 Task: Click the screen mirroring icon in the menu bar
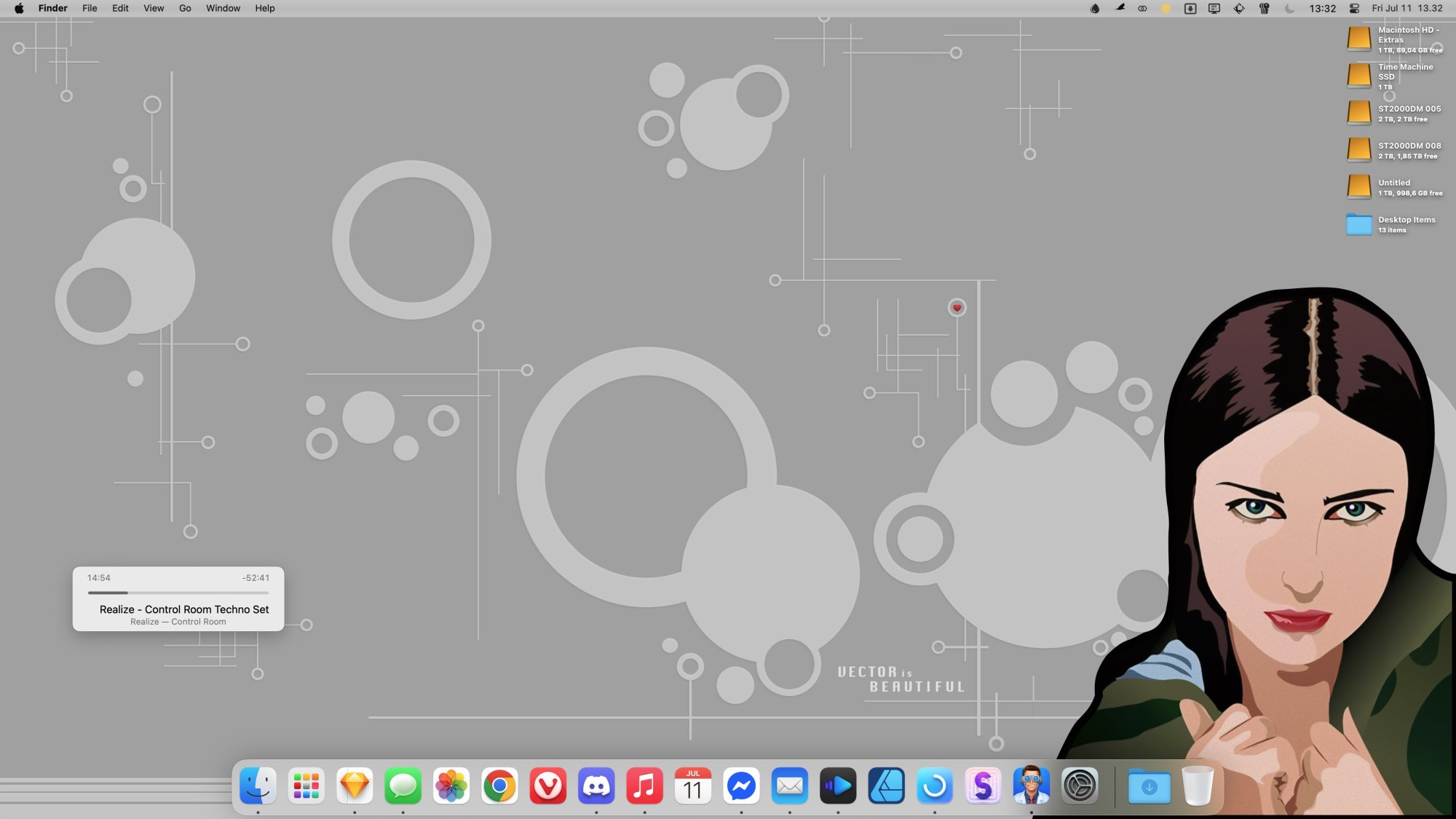[1214, 8]
